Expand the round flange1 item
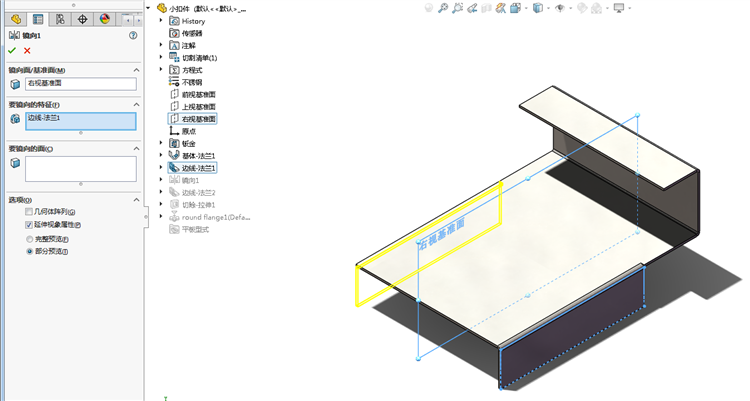 (x=161, y=216)
